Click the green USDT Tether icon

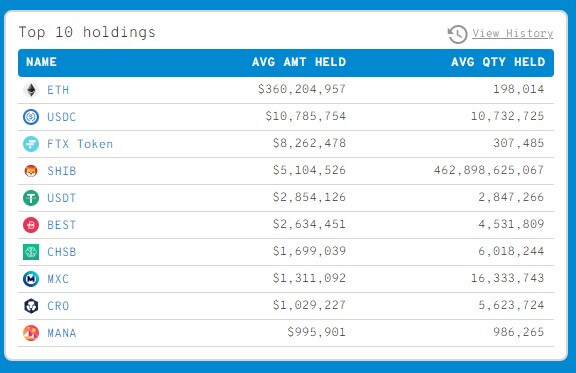[x=31, y=198]
